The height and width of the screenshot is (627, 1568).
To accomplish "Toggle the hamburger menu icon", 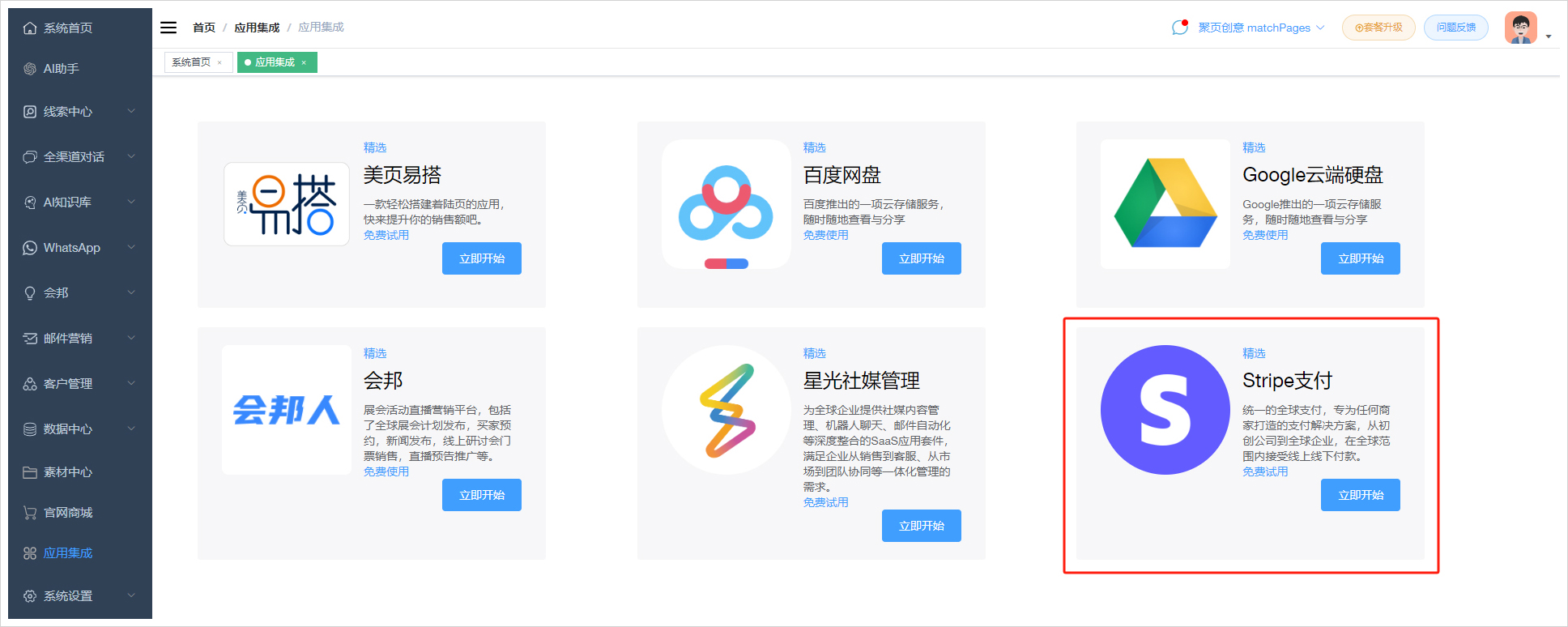I will coord(168,28).
